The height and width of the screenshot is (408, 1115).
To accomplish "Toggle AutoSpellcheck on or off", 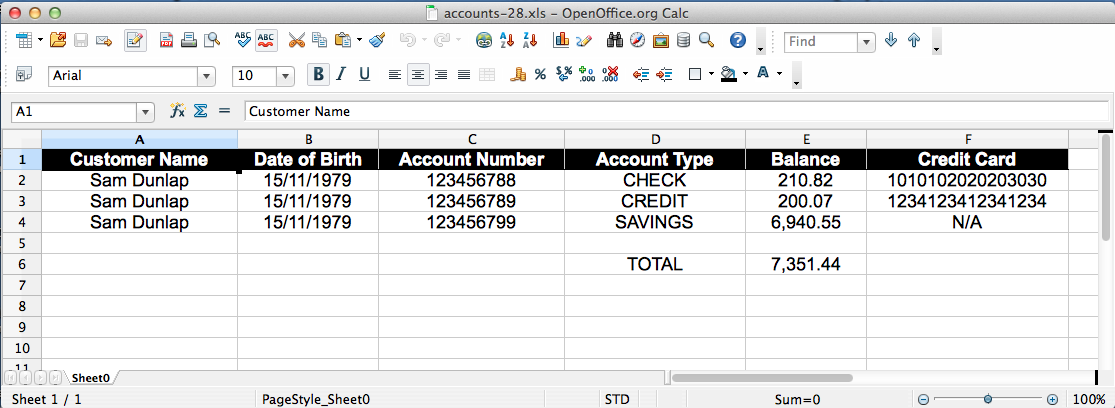I will pos(267,41).
